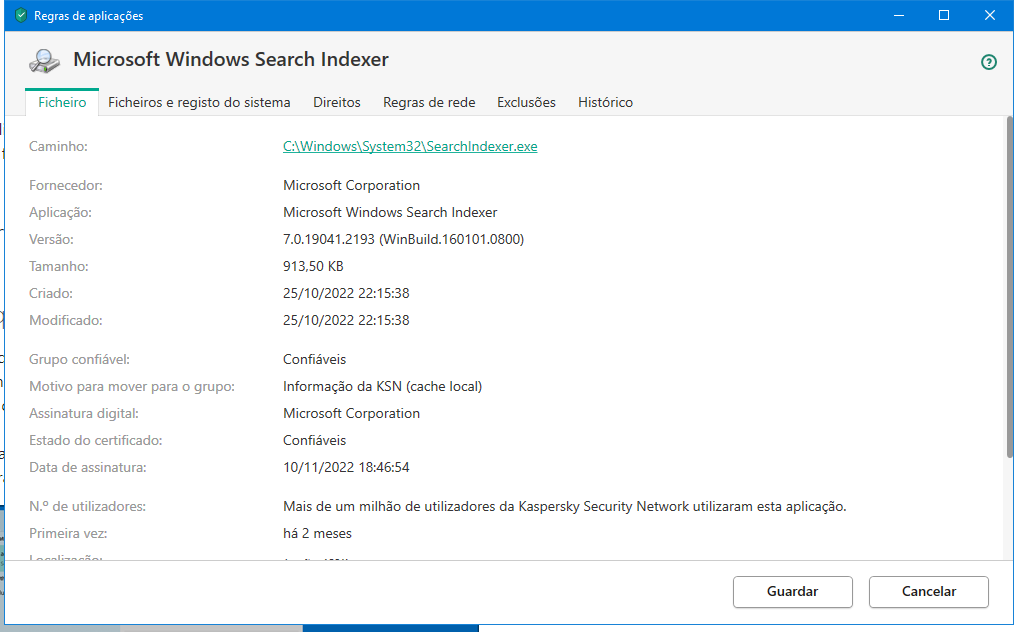Viewport: 1021px width, 632px height.
Task: Click the Search Indexer magnifier application icon
Action: (44, 61)
